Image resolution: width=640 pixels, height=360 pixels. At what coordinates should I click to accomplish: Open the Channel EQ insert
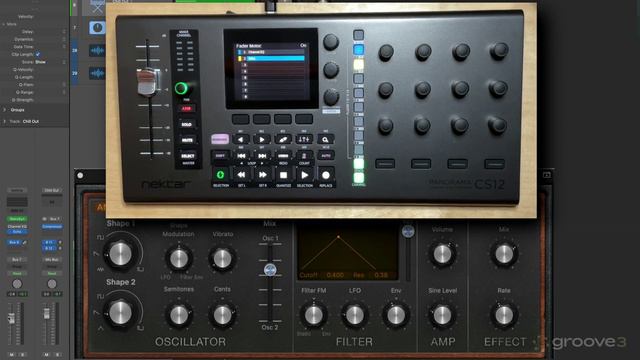[x=17, y=227]
